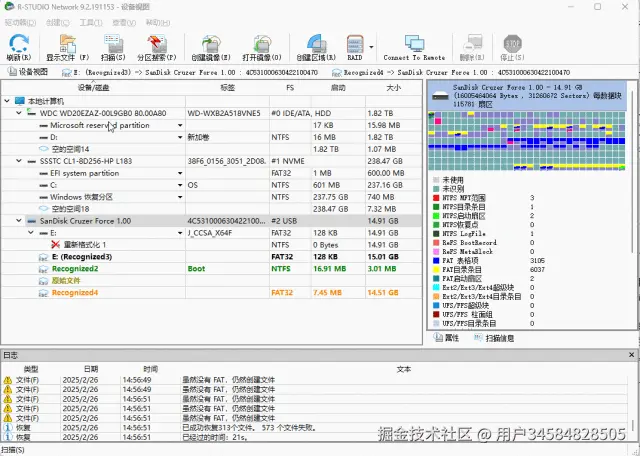Switch to the E: (Recognized3) SanDisk tab
640x456 pixels.
pyautogui.click(x=190, y=73)
